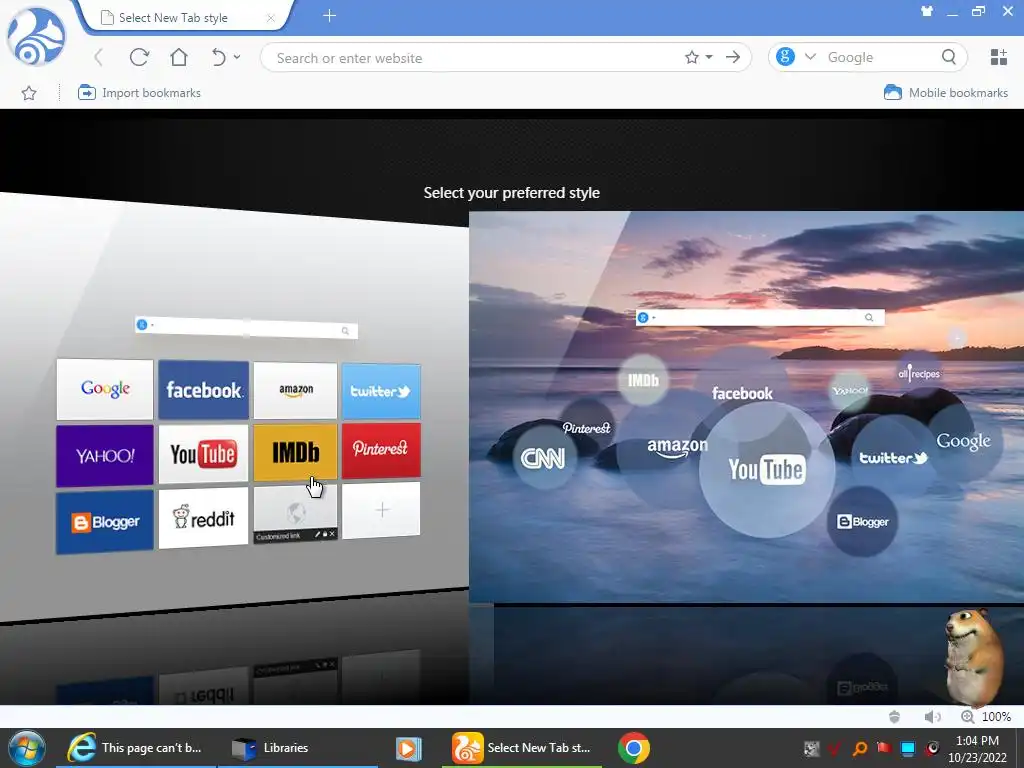1024x768 pixels.
Task: Click the Customized link globe tile
Action: 295,515
